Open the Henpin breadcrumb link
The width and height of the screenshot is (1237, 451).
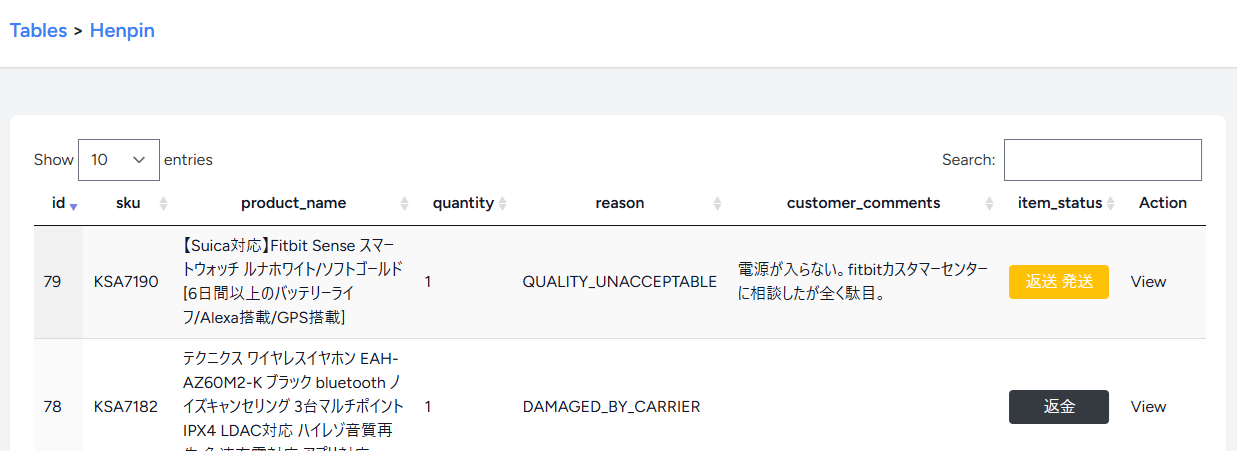click(x=122, y=31)
